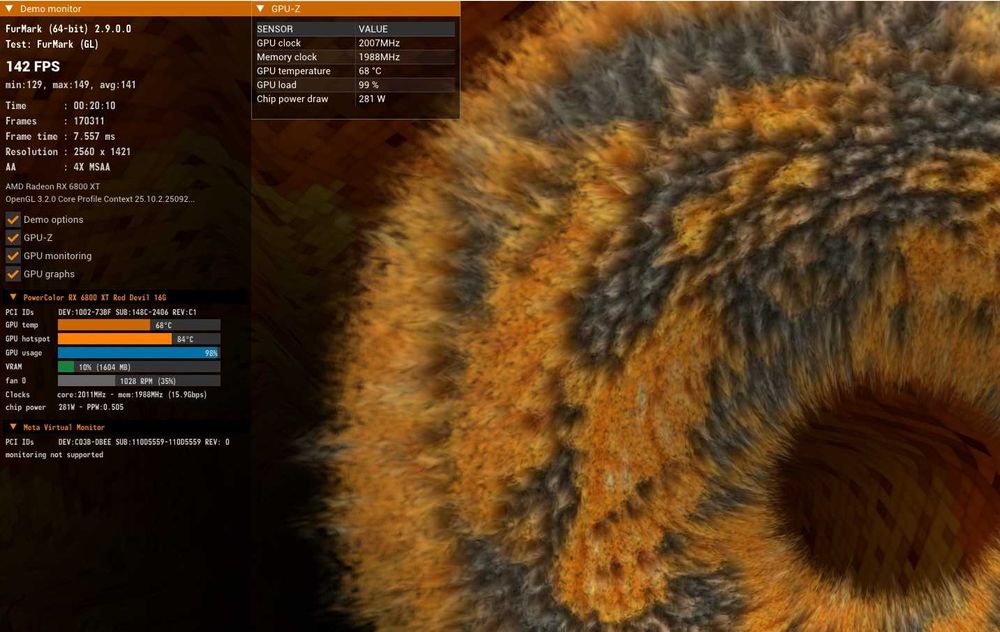The width and height of the screenshot is (1000, 632).
Task: Click the 281 W power draw value
Action: tap(372, 99)
